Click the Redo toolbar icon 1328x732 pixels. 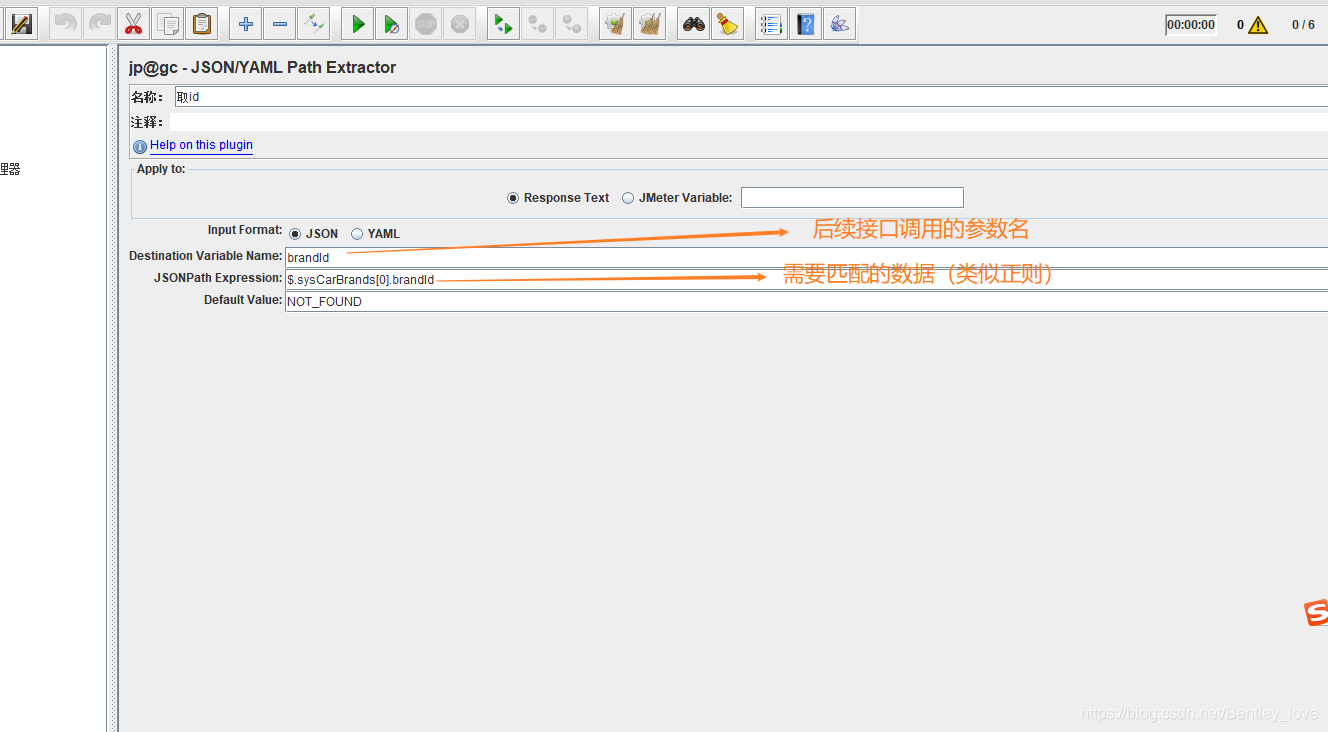coord(100,24)
